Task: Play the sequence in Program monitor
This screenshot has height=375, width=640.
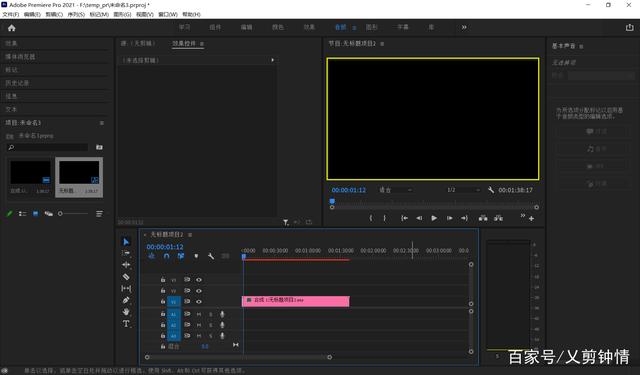Action: (434, 218)
